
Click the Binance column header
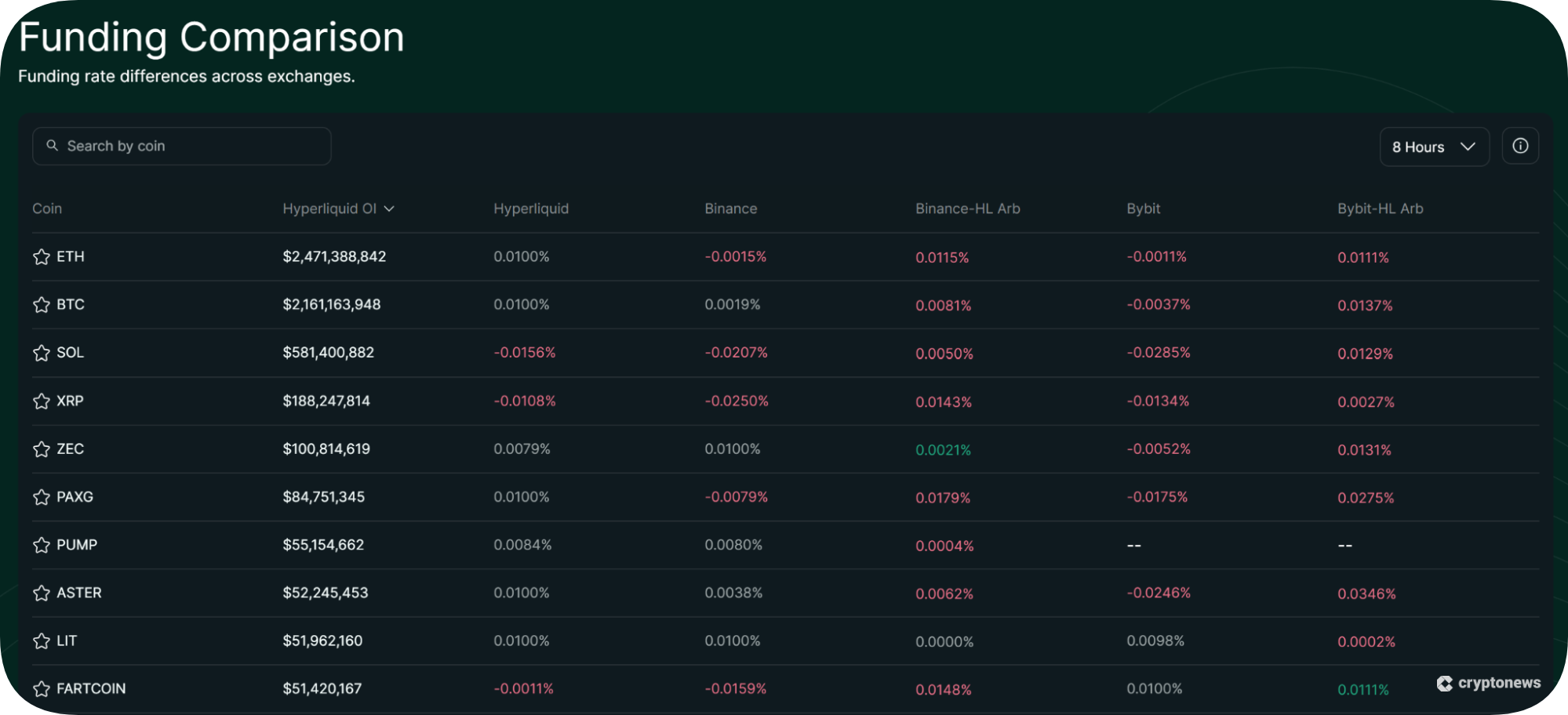coord(731,209)
